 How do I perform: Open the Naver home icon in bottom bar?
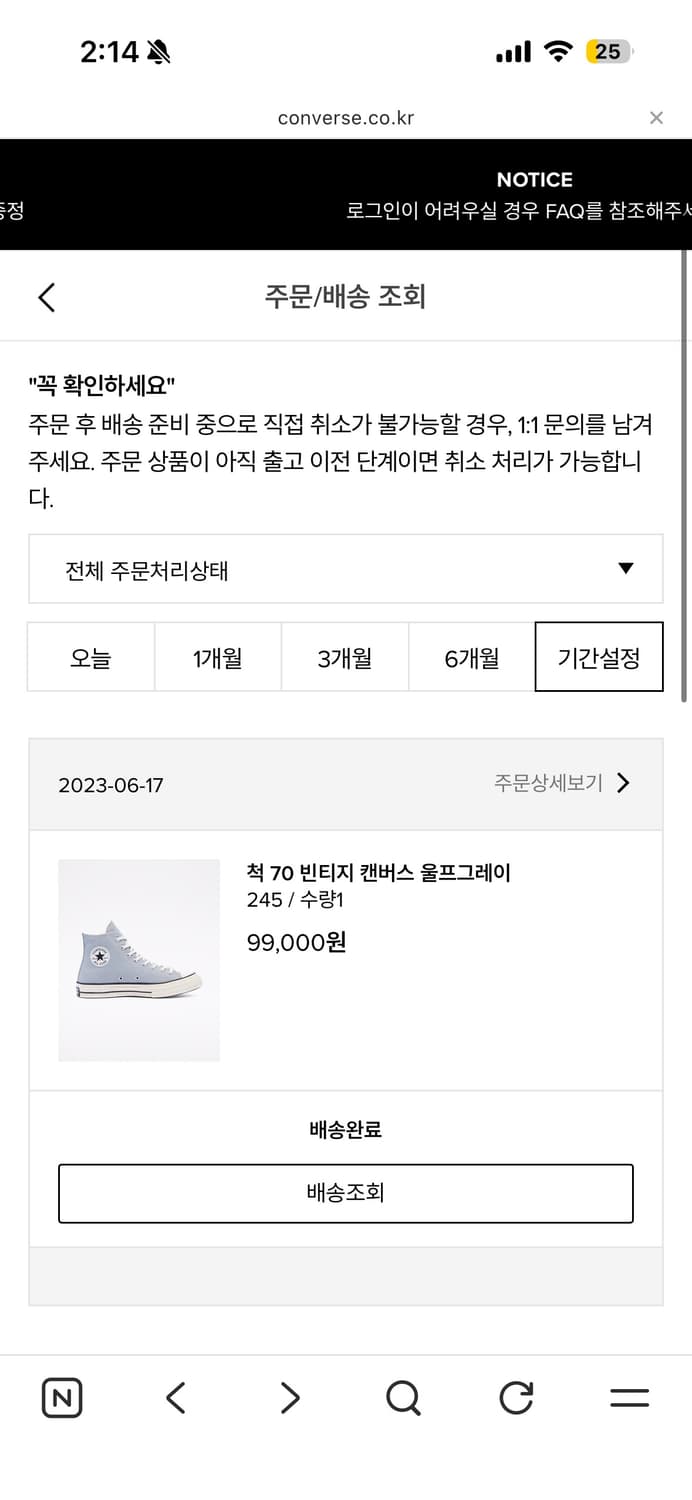(x=61, y=1397)
